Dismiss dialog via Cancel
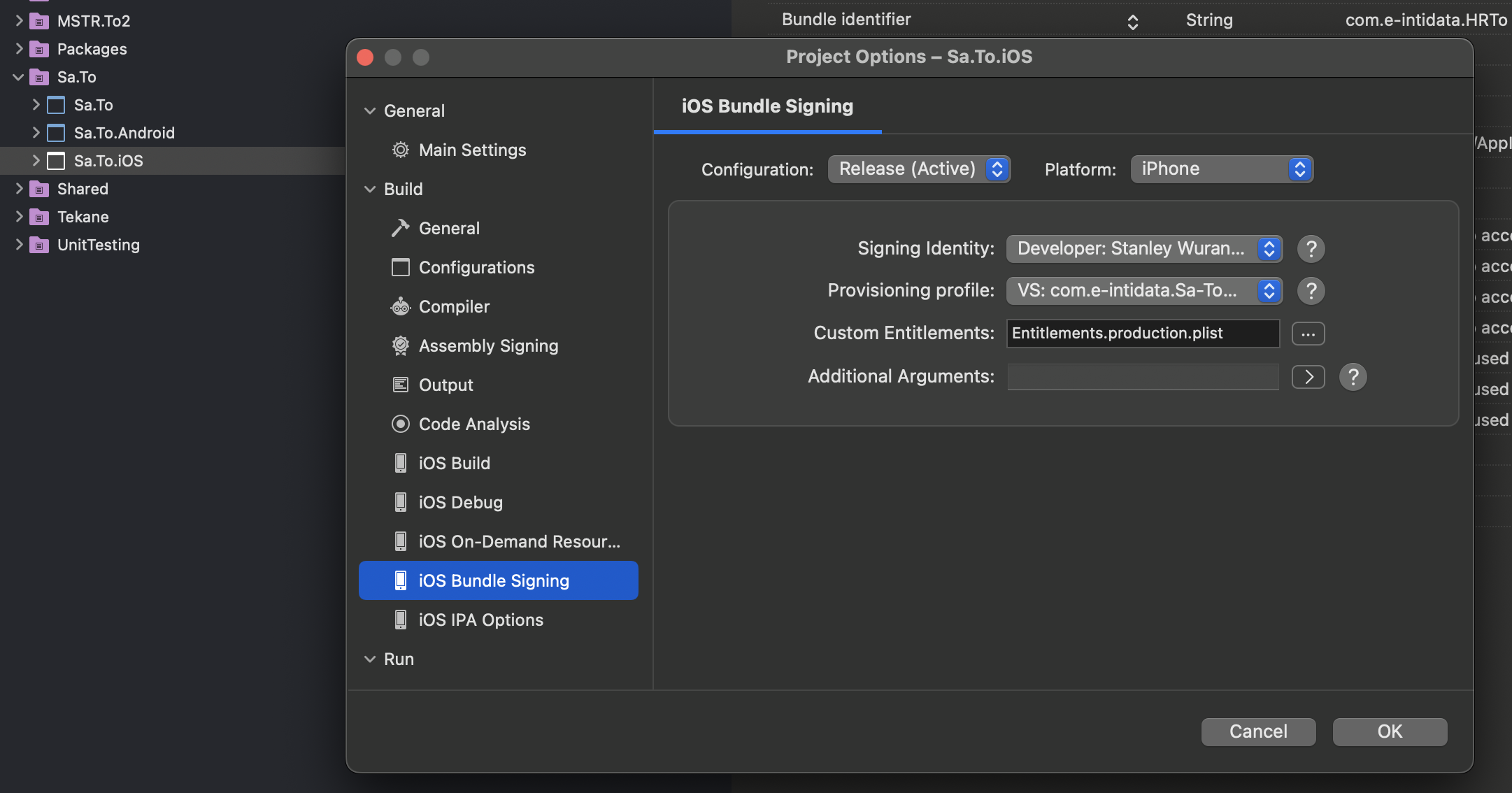This screenshot has height=793, width=1512. 1257,731
